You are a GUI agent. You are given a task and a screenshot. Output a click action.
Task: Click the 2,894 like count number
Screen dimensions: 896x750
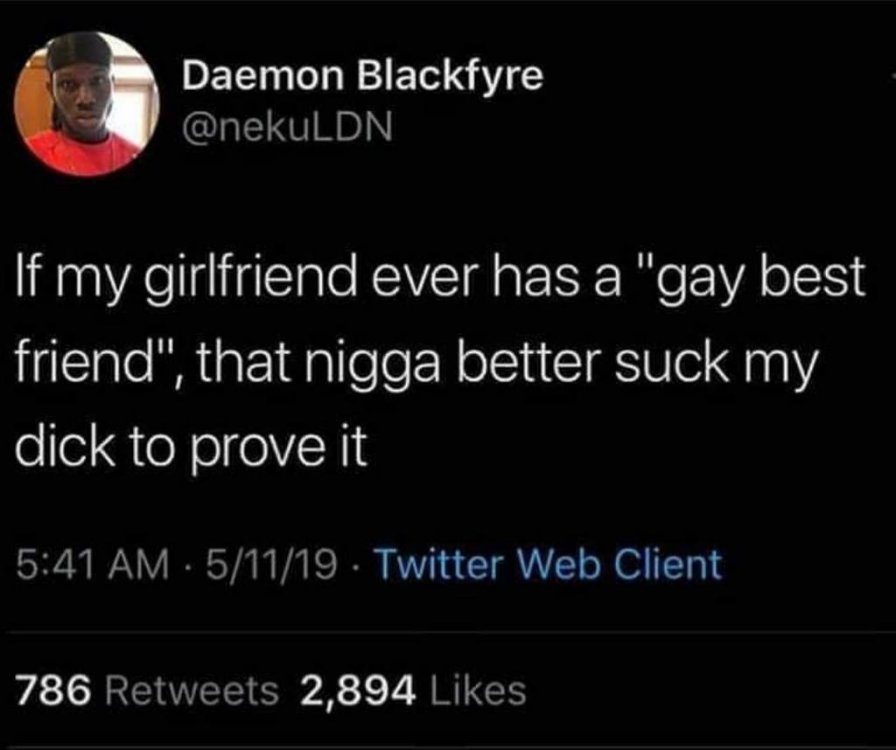point(357,691)
